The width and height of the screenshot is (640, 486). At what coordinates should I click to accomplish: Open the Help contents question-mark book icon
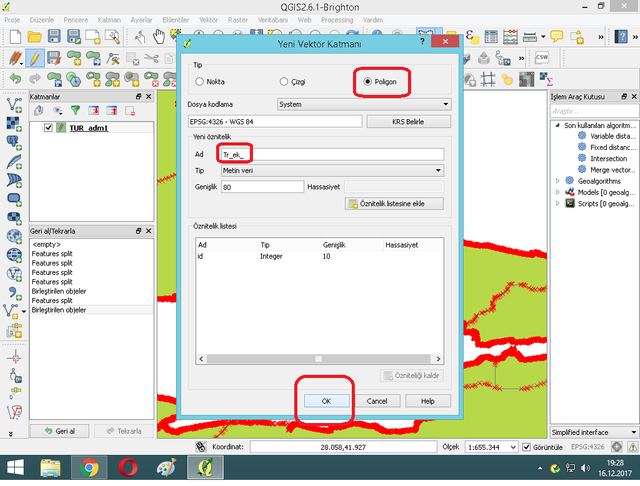621,37
